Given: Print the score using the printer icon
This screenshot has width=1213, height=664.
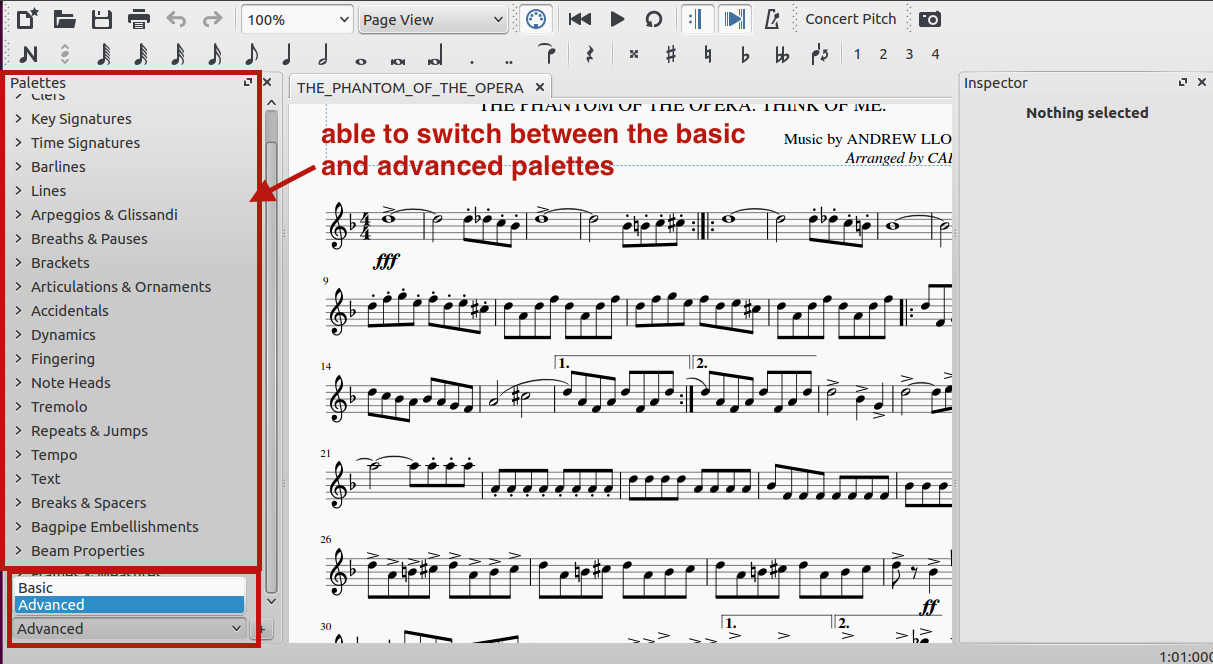Looking at the screenshot, I should [139, 19].
